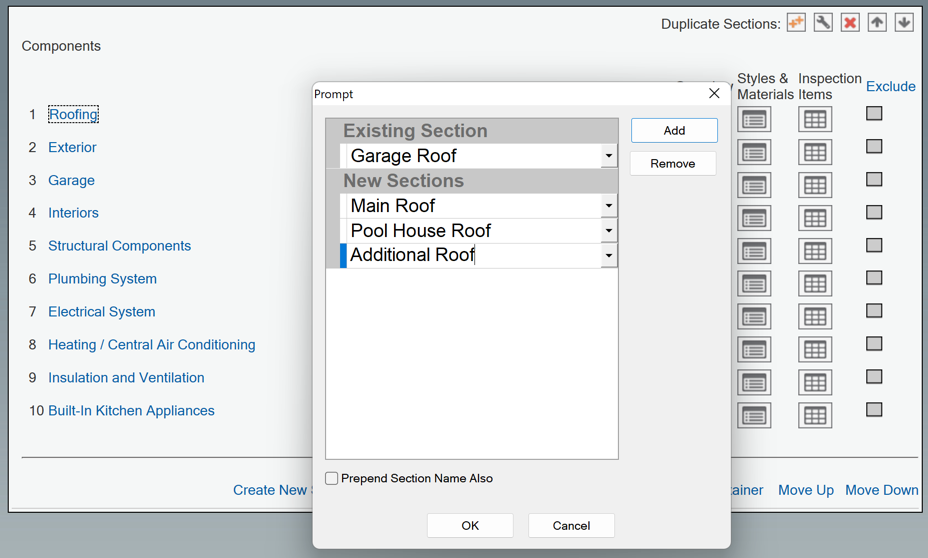Image resolution: width=928 pixels, height=558 pixels.
Task: Click the up arrow duplicate sections icon
Action: click(877, 22)
